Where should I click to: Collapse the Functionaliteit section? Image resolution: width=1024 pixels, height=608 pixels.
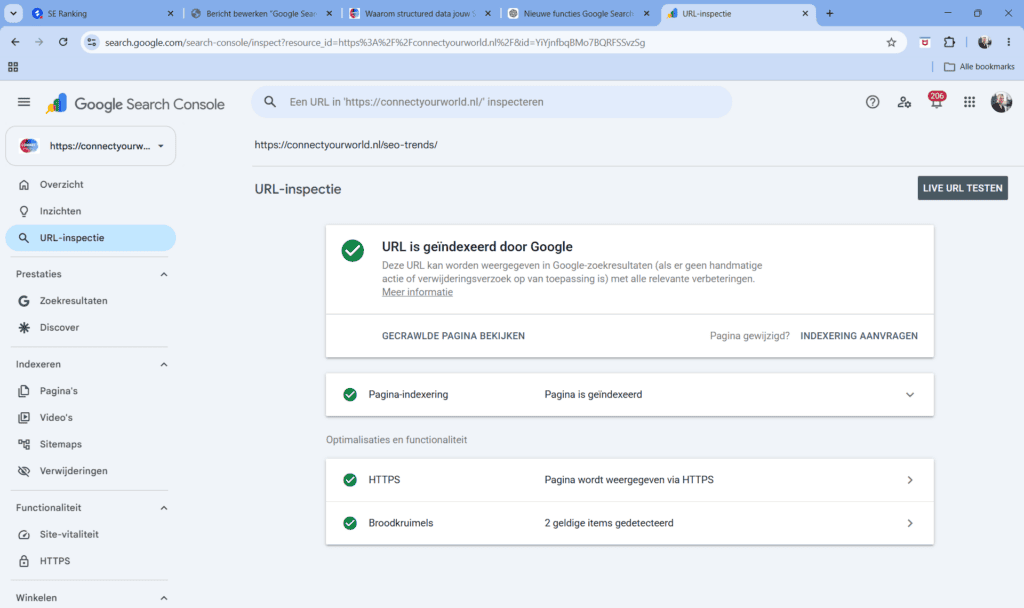coord(164,508)
